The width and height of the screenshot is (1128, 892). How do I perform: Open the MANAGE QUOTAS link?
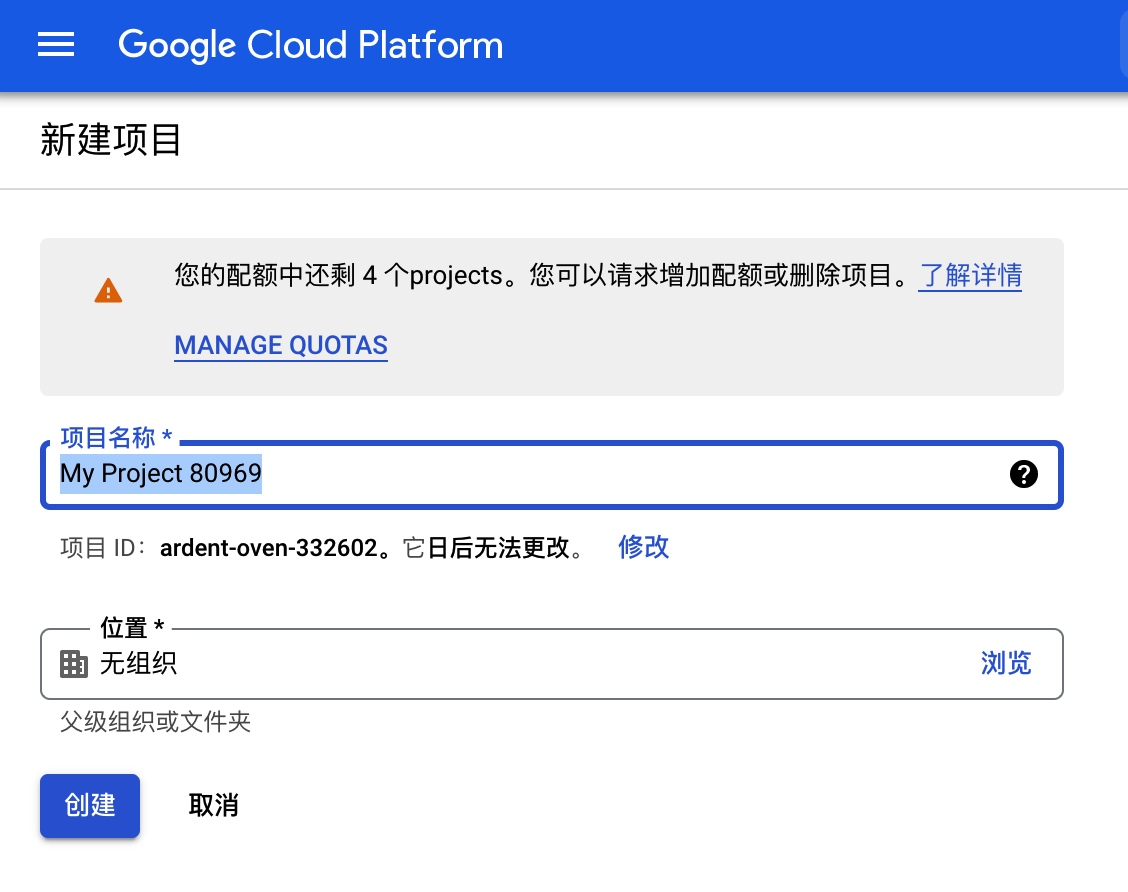click(281, 345)
